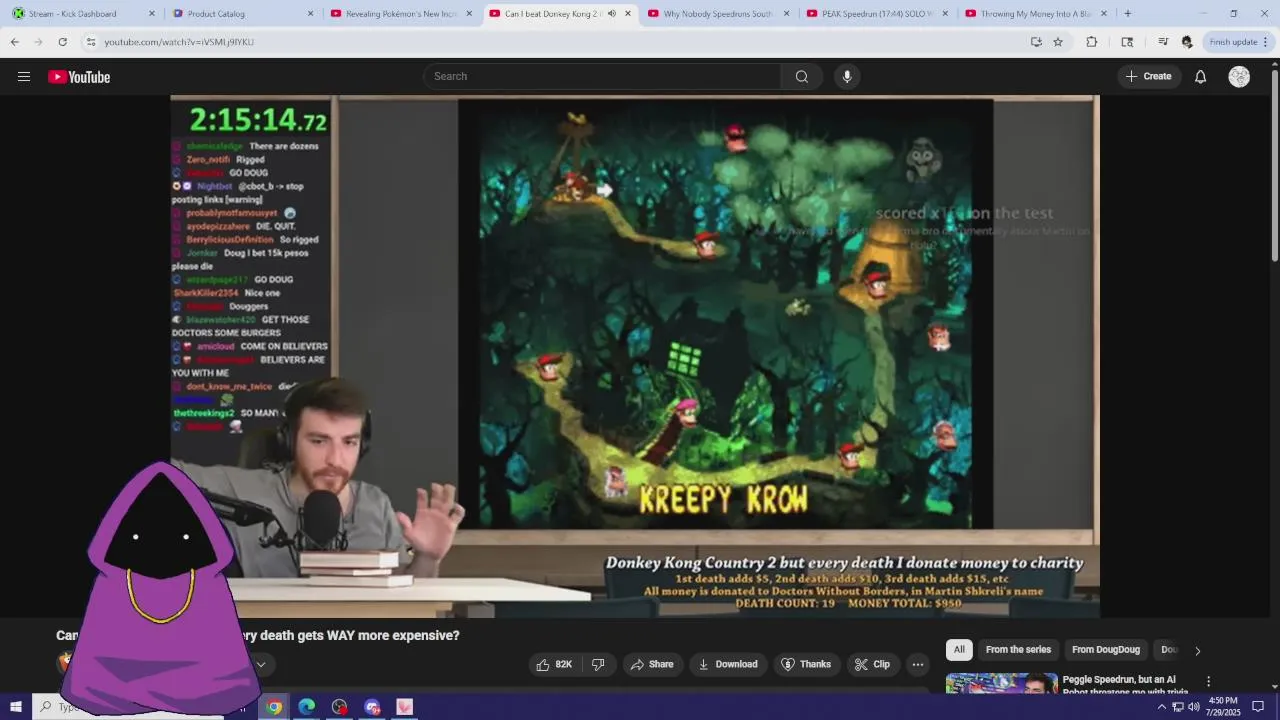Open network settings tray icon
Image resolution: width=1280 pixels, height=720 pixels.
[x=1177, y=707]
